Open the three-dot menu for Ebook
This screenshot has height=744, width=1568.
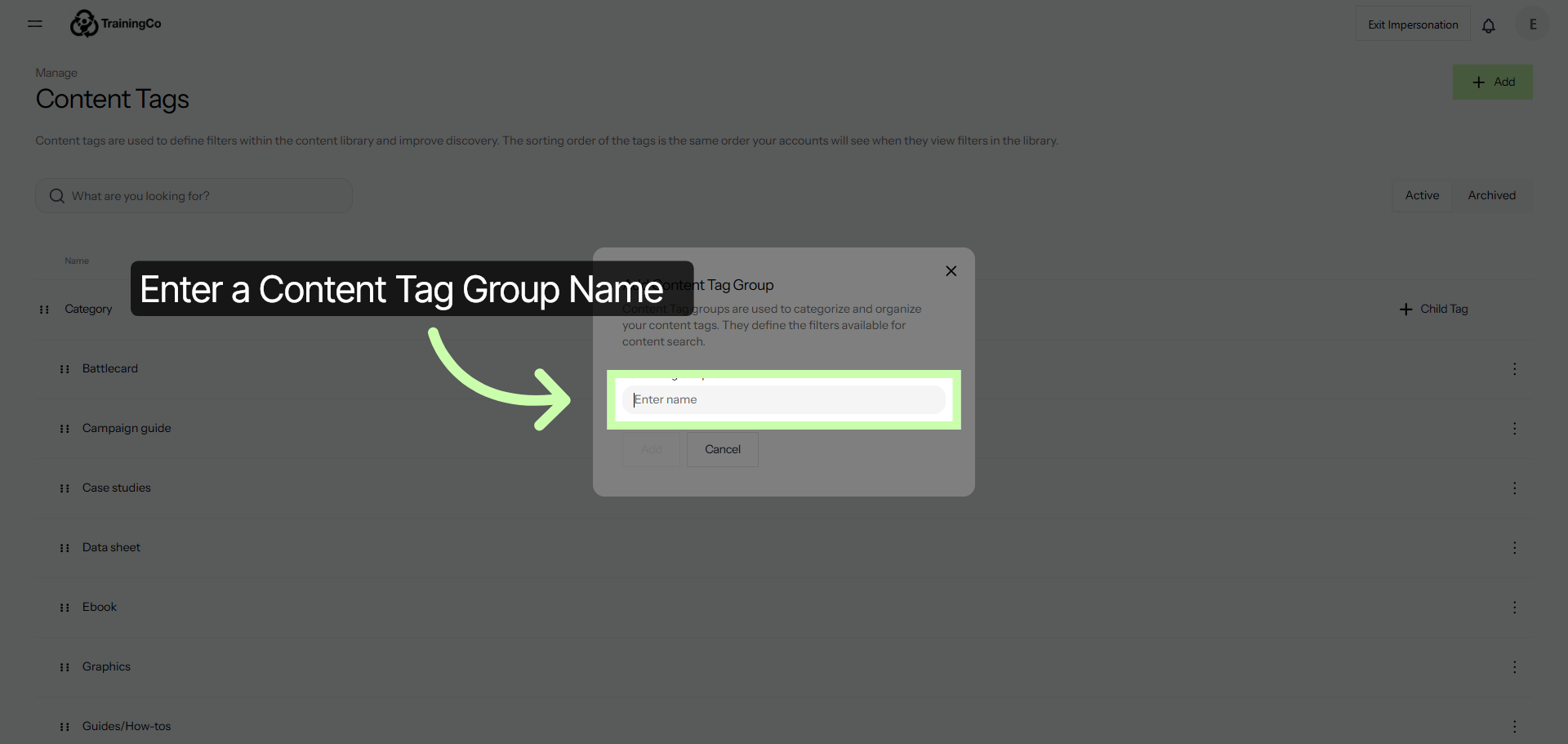click(x=1514, y=608)
